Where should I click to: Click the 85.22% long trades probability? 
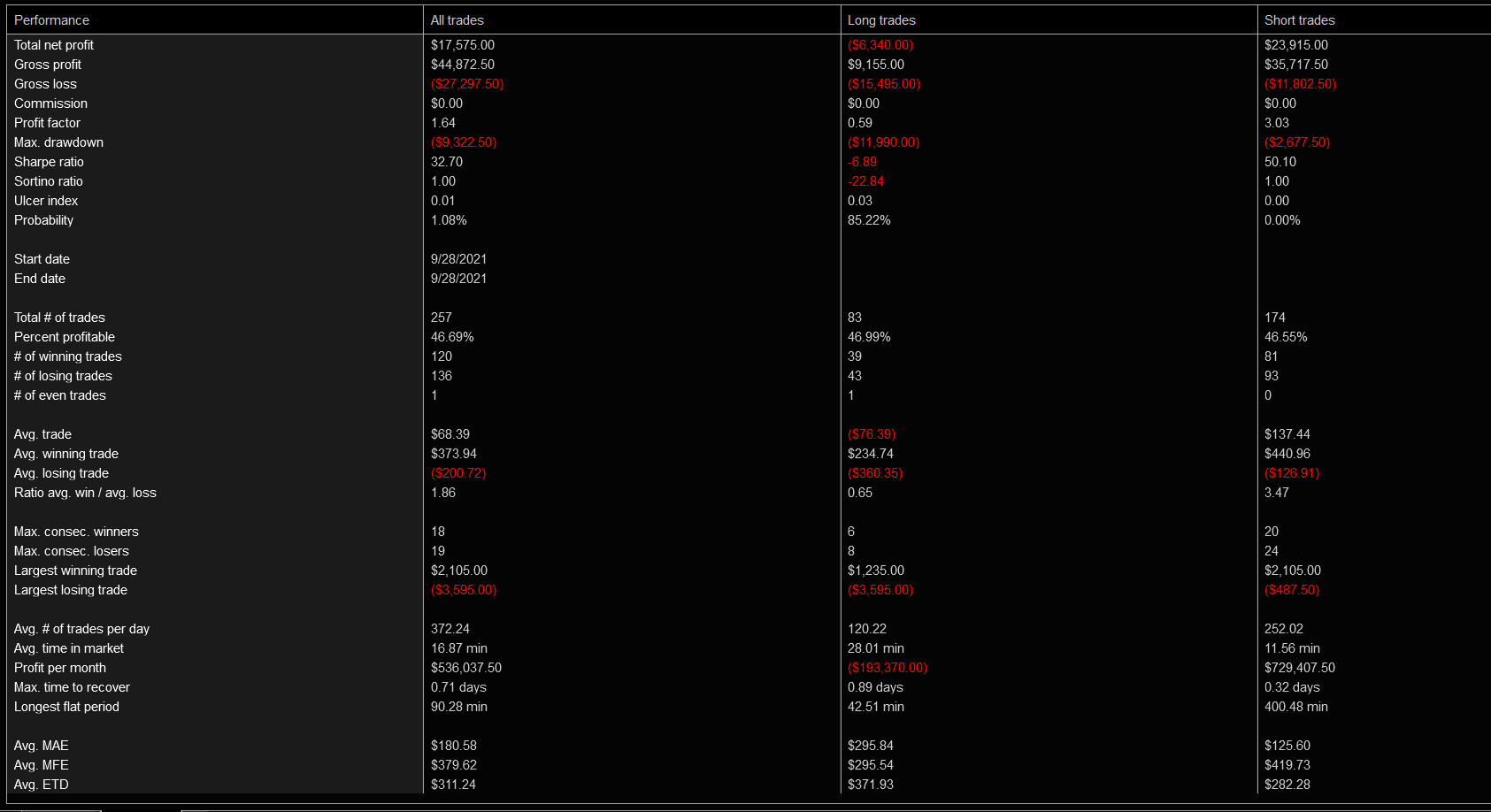point(869,220)
